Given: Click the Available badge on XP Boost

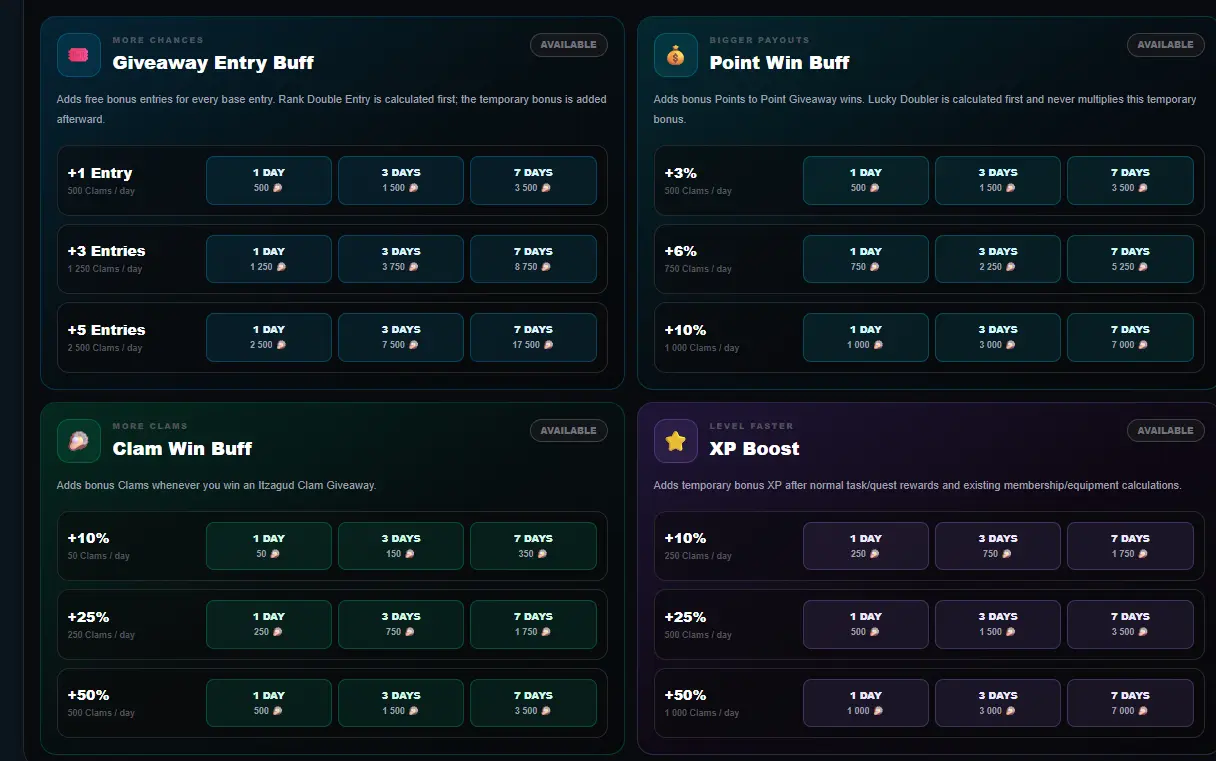Looking at the screenshot, I should [x=1166, y=431].
